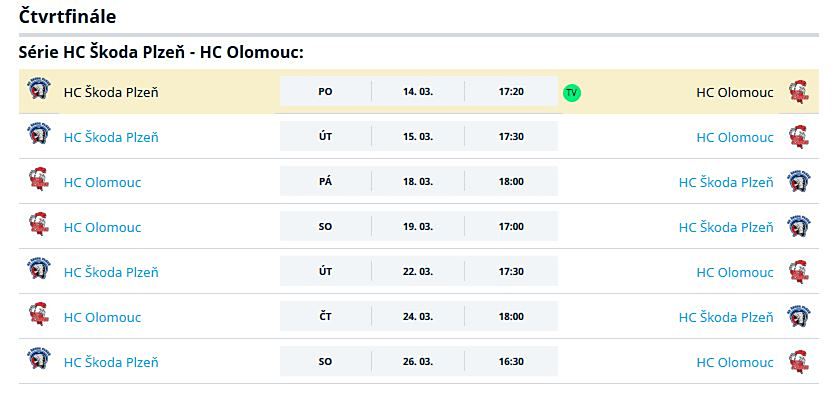Image resolution: width=836 pixels, height=401 pixels.
Task: Click Olomouc logo in the 14. 03. match row
Action: tap(799, 92)
